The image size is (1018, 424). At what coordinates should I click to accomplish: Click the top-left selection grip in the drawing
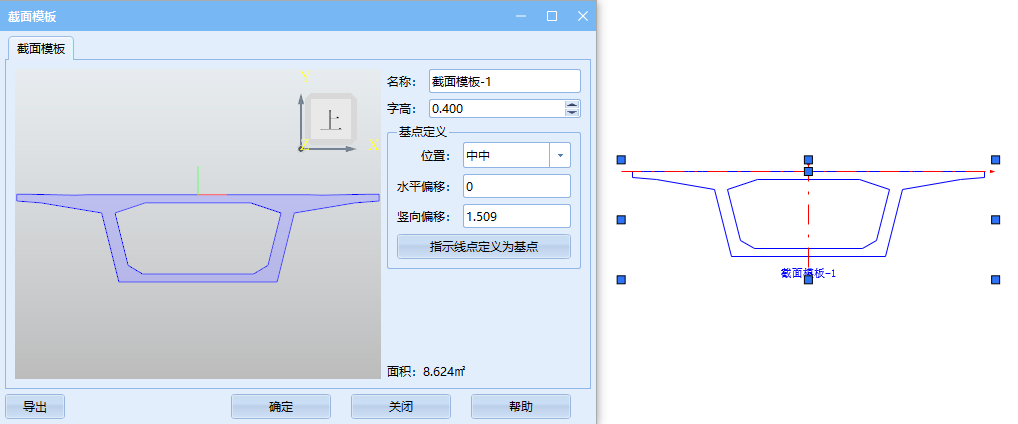click(621, 159)
